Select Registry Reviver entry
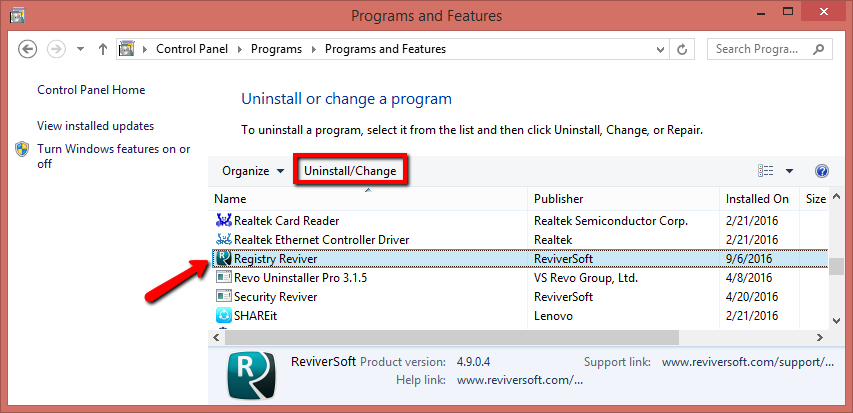Viewport: 853px width, 413px height. (275, 259)
